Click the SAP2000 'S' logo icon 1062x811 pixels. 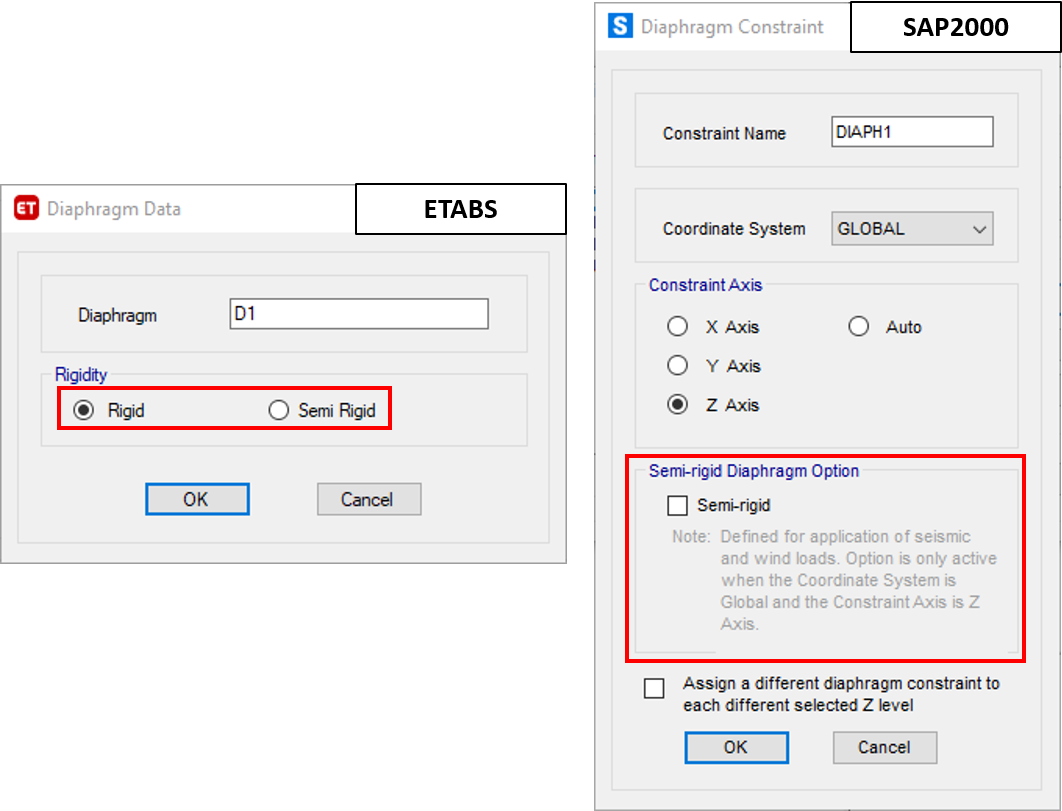click(x=620, y=27)
